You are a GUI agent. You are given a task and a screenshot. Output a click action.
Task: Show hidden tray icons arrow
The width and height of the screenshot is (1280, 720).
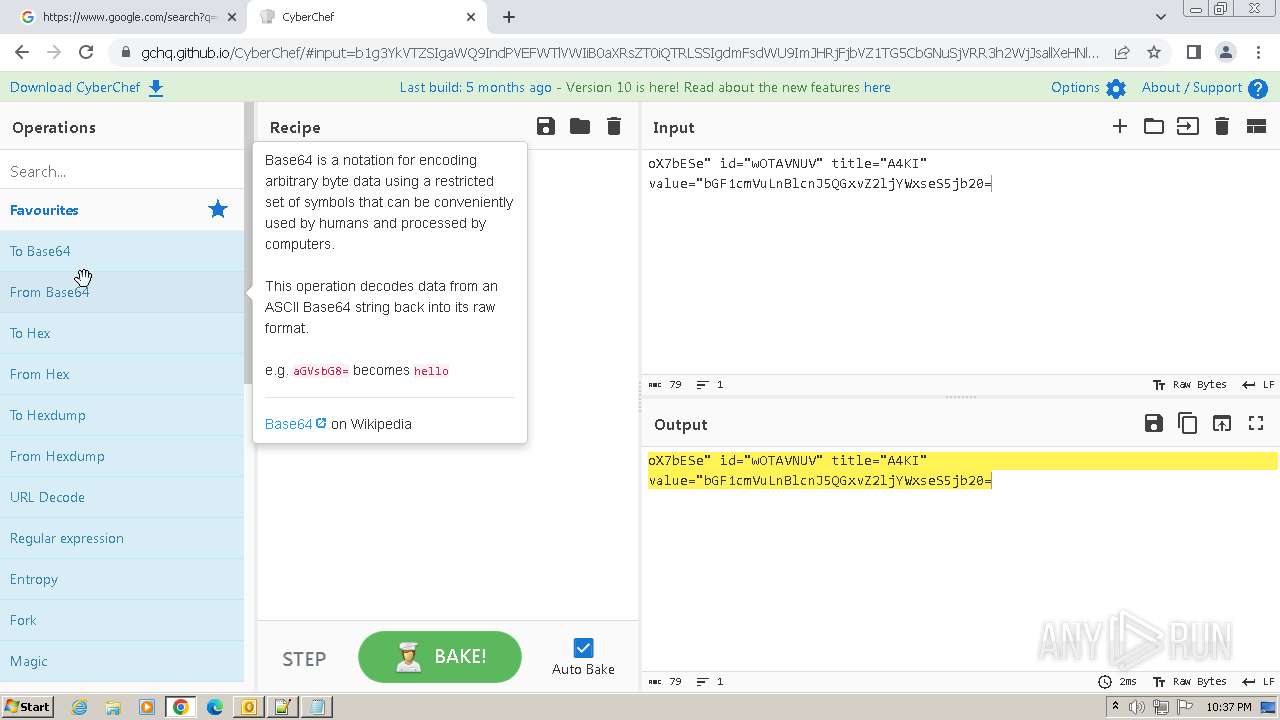click(x=1115, y=707)
